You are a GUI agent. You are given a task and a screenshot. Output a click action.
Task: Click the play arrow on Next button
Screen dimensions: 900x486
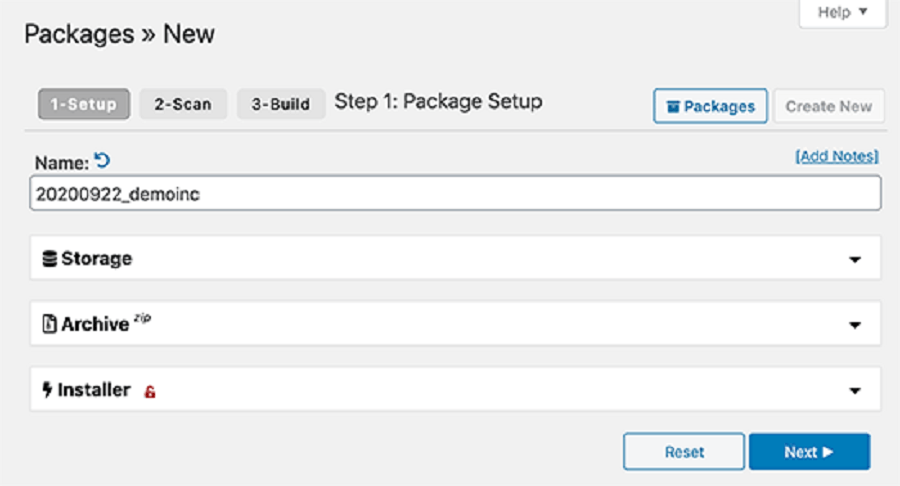(828, 452)
